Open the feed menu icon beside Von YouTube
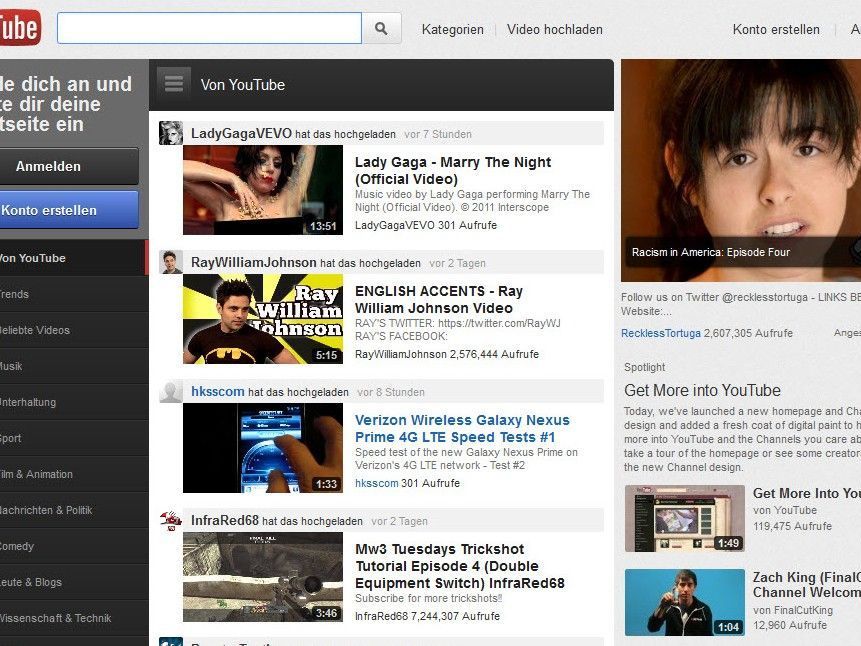The height and width of the screenshot is (646, 861). click(174, 85)
